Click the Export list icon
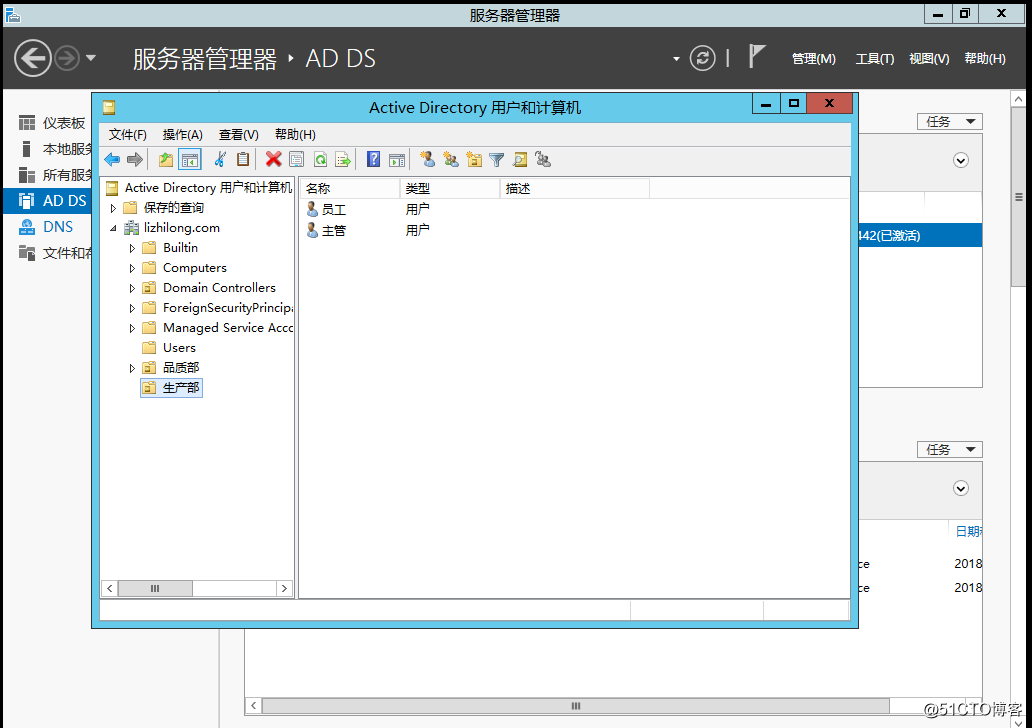 pos(343,159)
